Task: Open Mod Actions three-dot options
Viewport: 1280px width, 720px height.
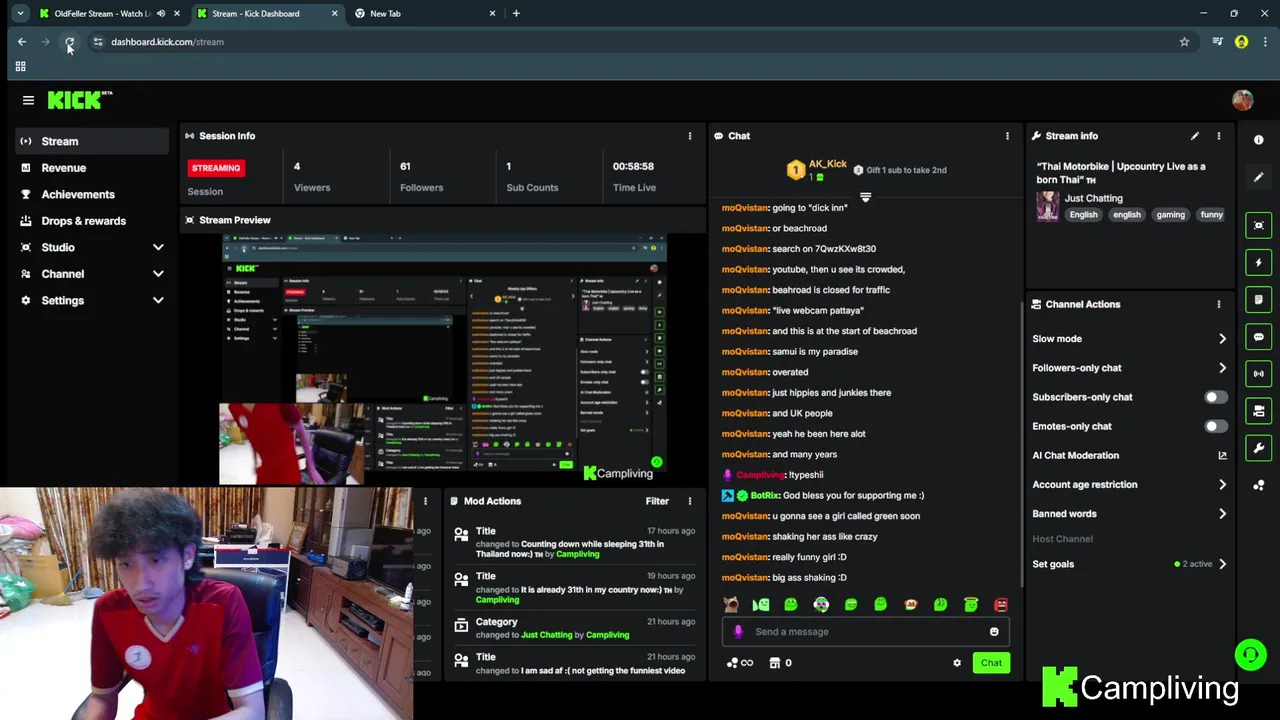Action: click(x=689, y=501)
